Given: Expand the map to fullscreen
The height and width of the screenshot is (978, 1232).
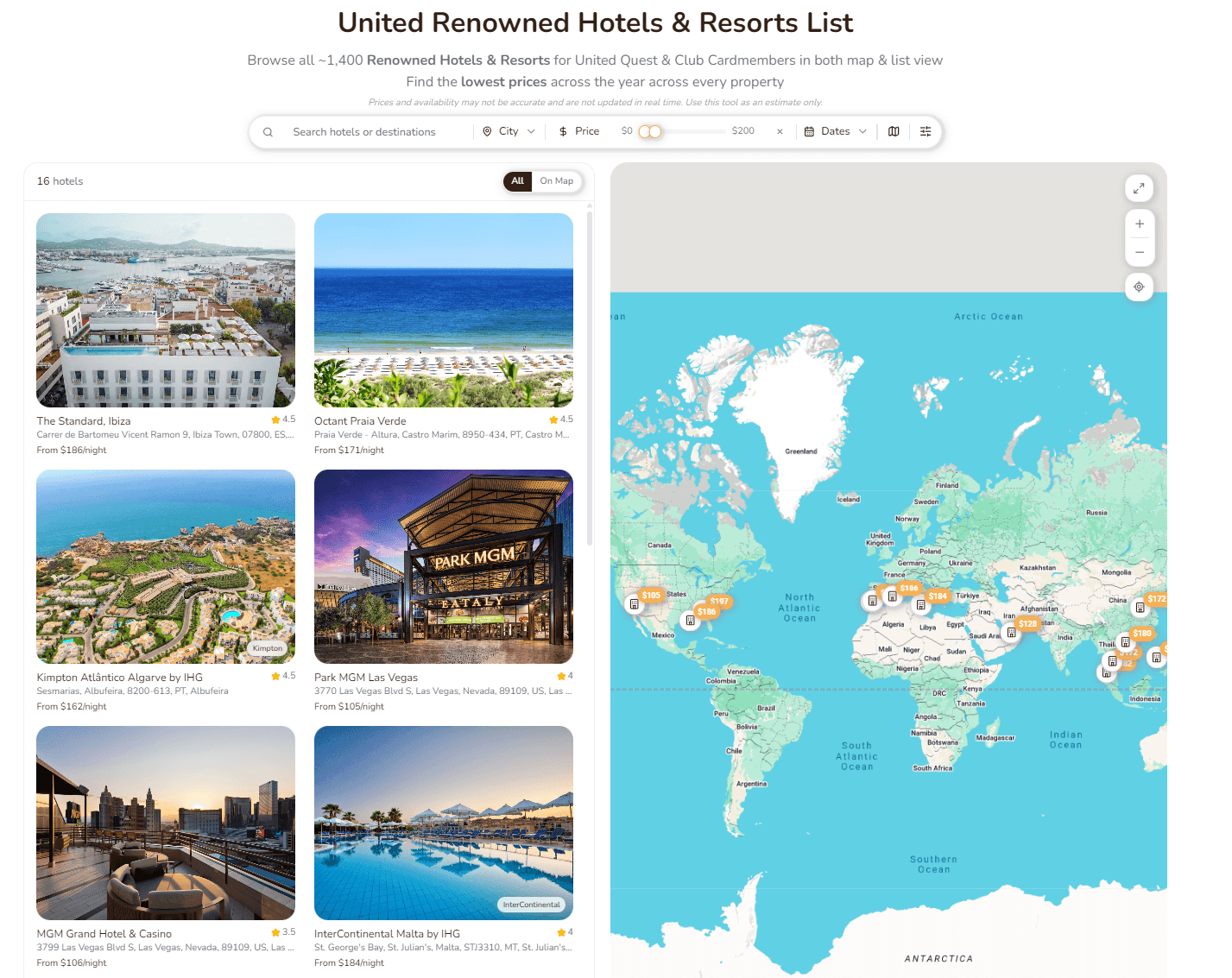Looking at the screenshot, I should 1139,187.
